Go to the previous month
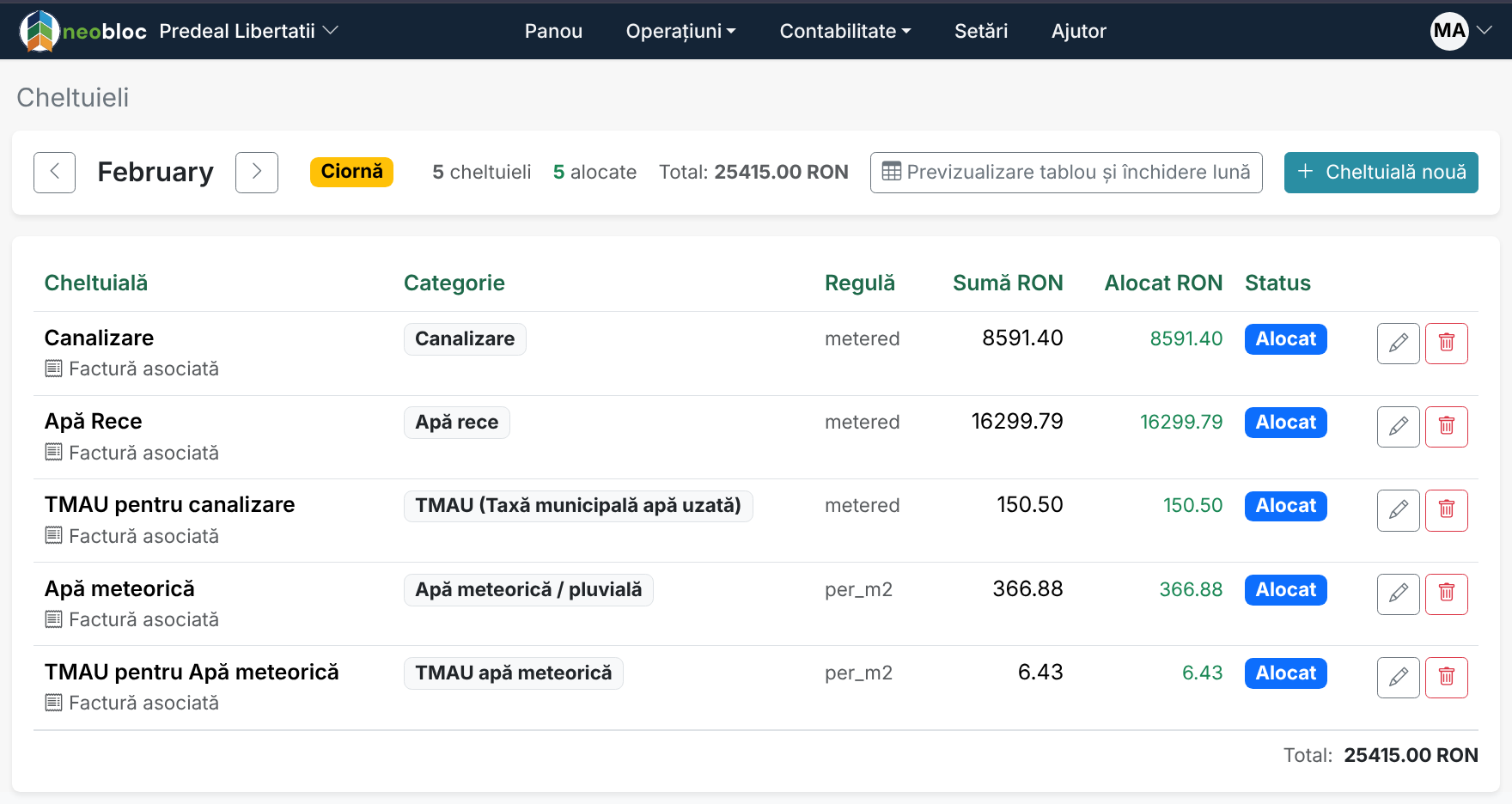Image resolution: width=1512 pixels, height=804 pixels. 55,173
